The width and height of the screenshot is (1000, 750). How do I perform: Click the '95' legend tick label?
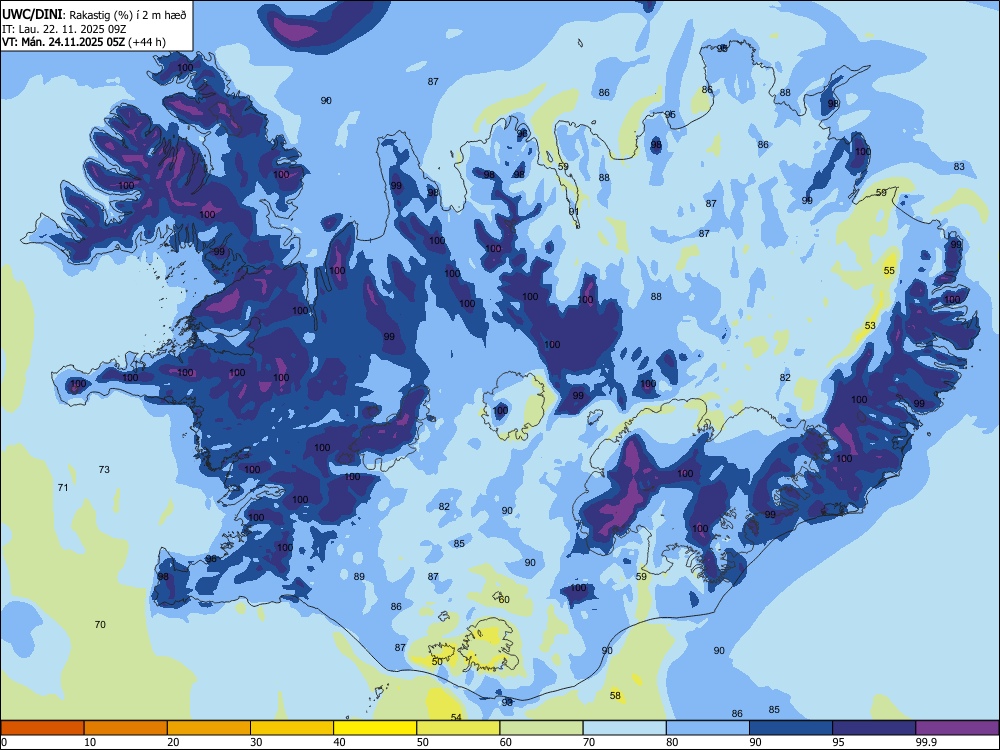pos(838,742)
